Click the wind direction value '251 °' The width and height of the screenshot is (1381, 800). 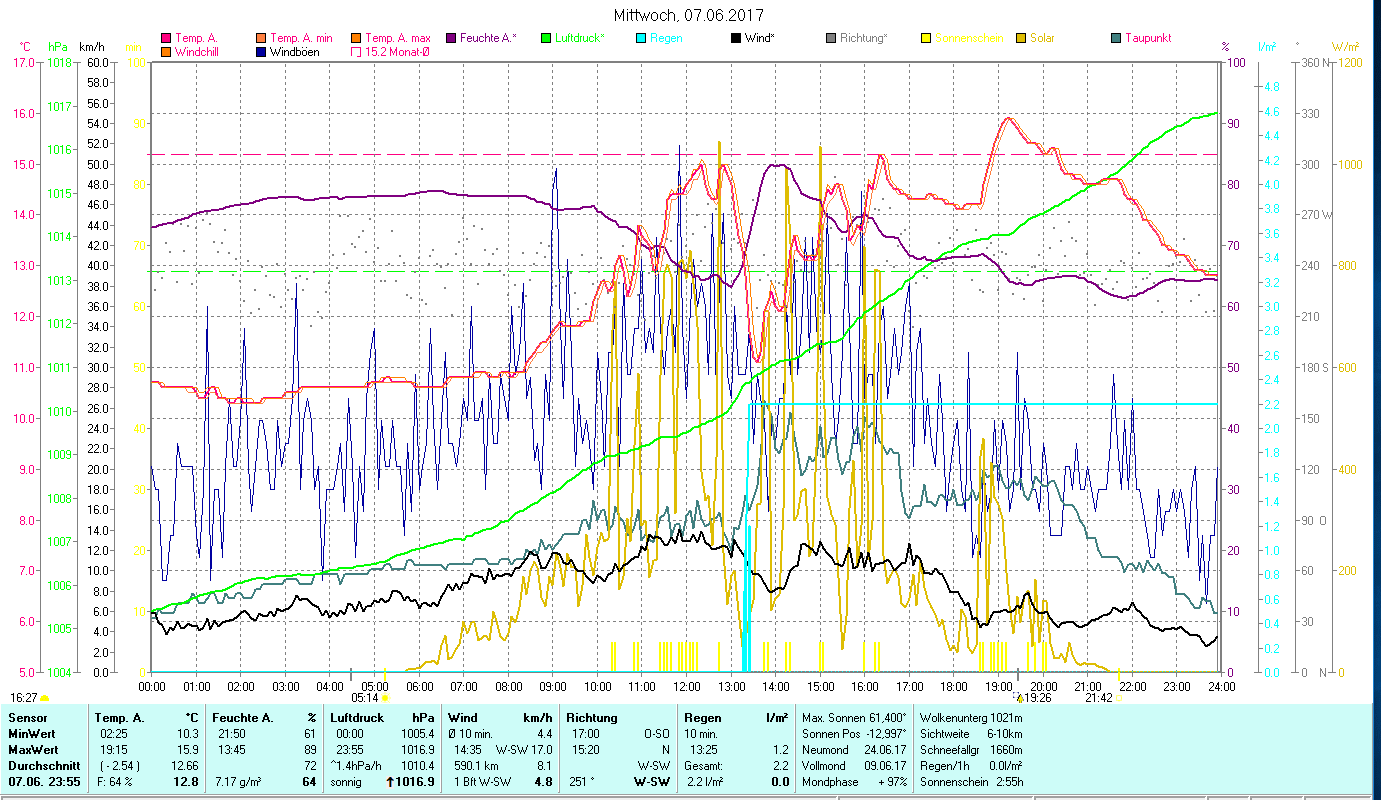tap(582, 781)
